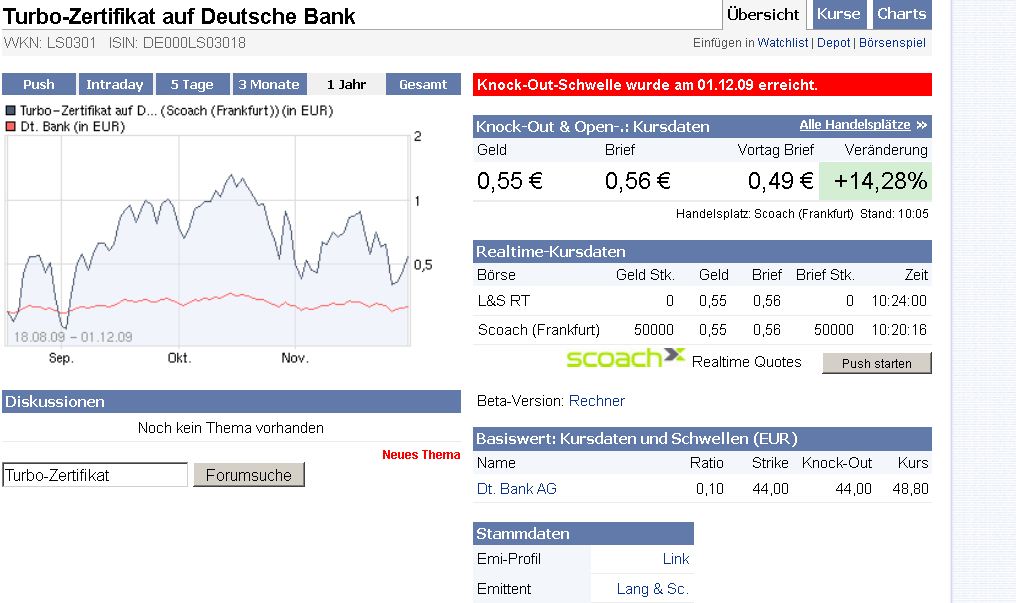The width and height of the screenshot is (1016, 603).
Task: Open the Übersicht tab
Action: (x=764, y=14)
